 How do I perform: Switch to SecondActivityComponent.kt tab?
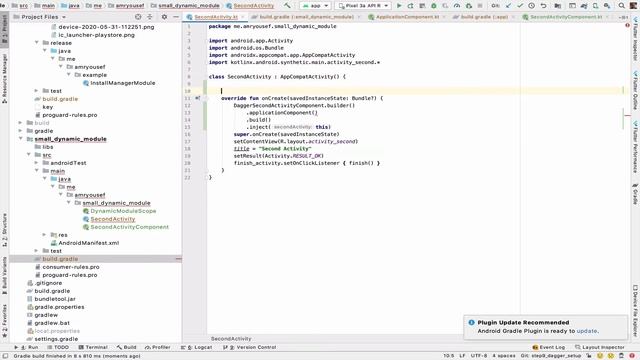click(566, 17)
